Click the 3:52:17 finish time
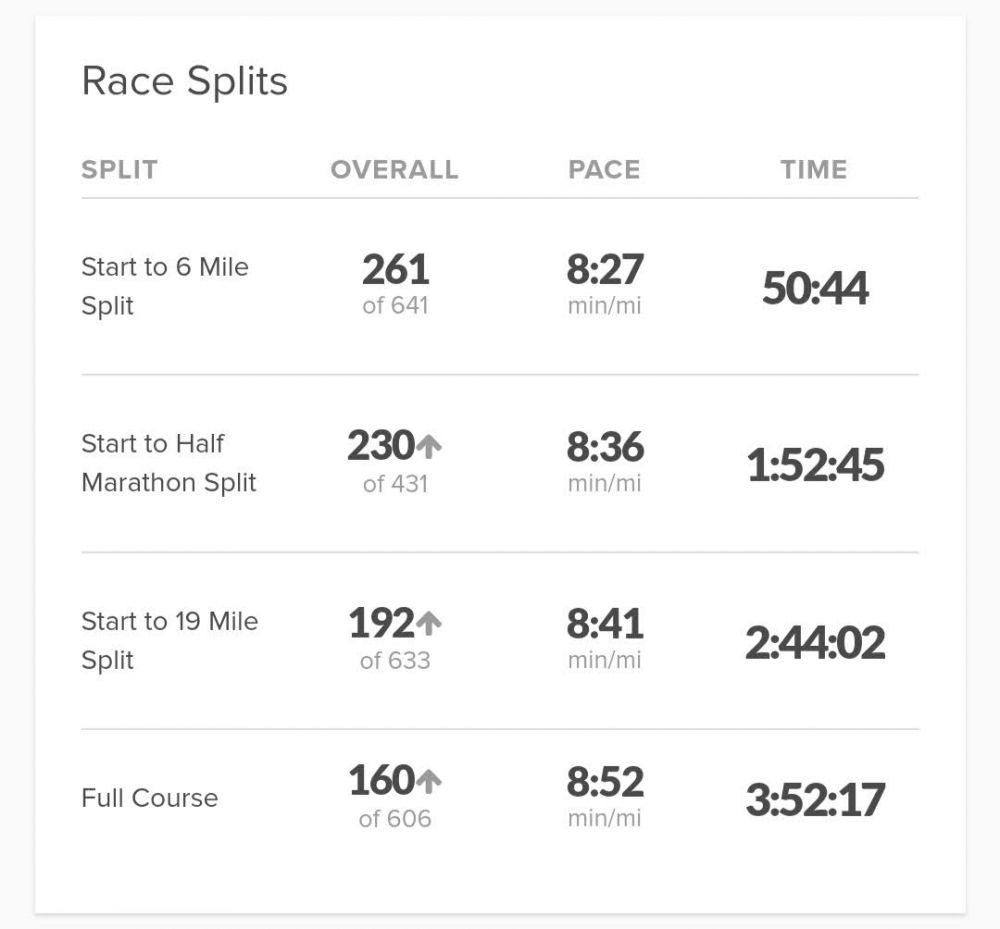 point(815,800)
